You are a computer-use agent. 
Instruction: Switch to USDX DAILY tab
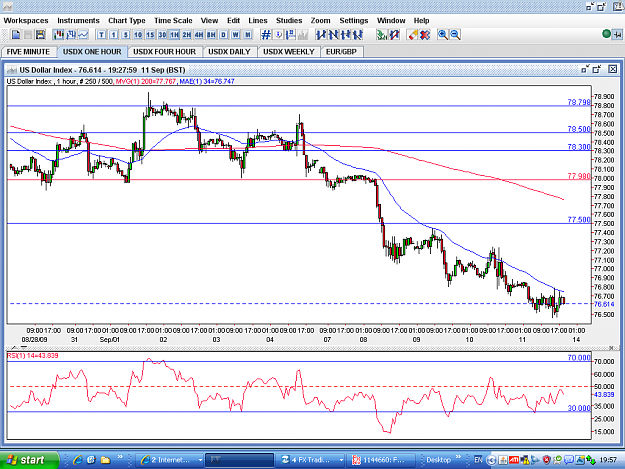(x=229, y=52)
